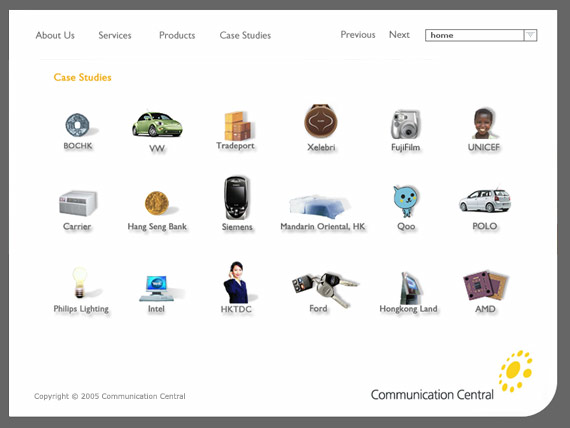Select the Philips Lighting label
The image size is (570, 428).
click(81, 309)
